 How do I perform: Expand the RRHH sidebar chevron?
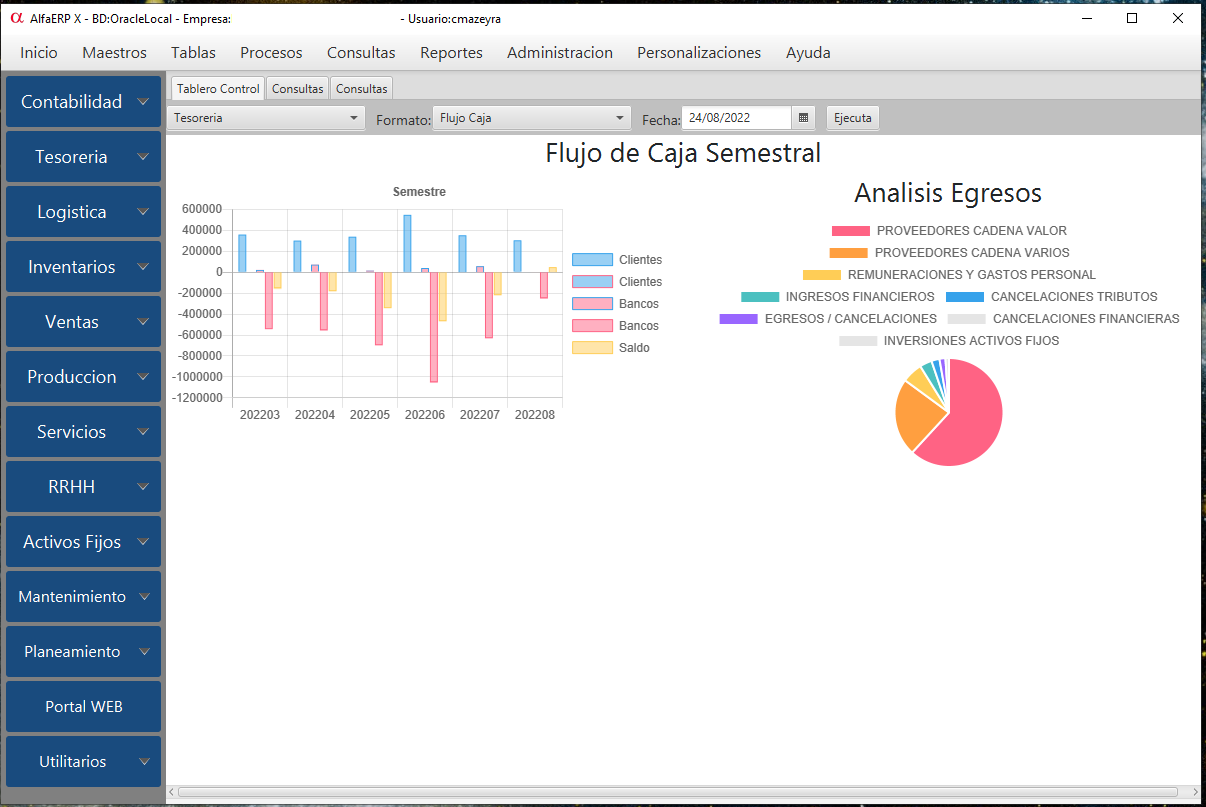(144, 487)
